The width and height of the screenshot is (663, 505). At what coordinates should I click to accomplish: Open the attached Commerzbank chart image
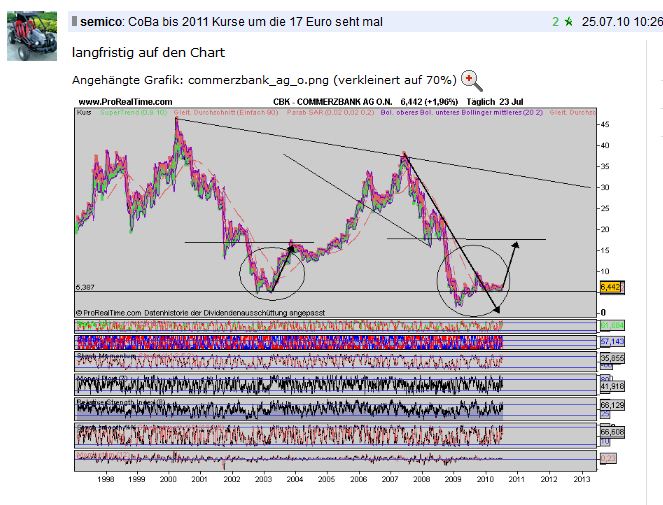[349, 291]
